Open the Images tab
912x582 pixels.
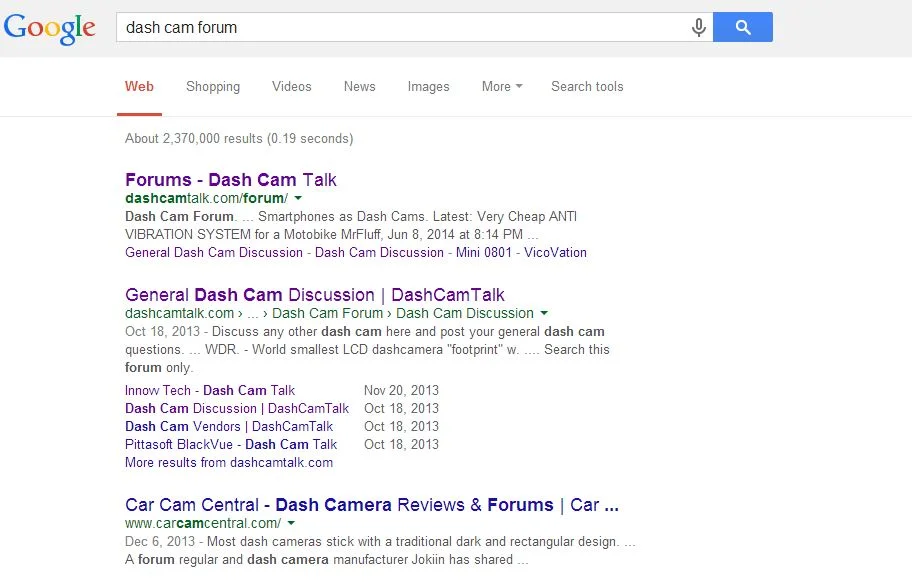coord(428,87)
